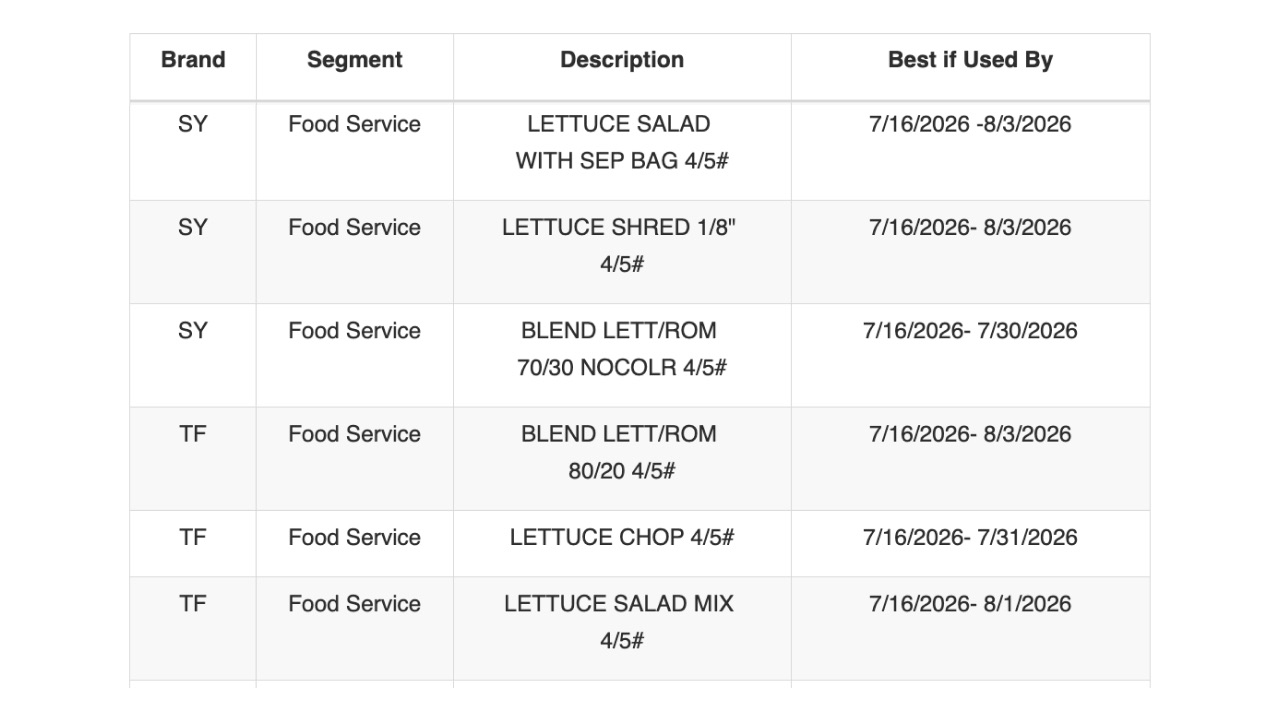Click the Segment column header

tap(354, 60)
